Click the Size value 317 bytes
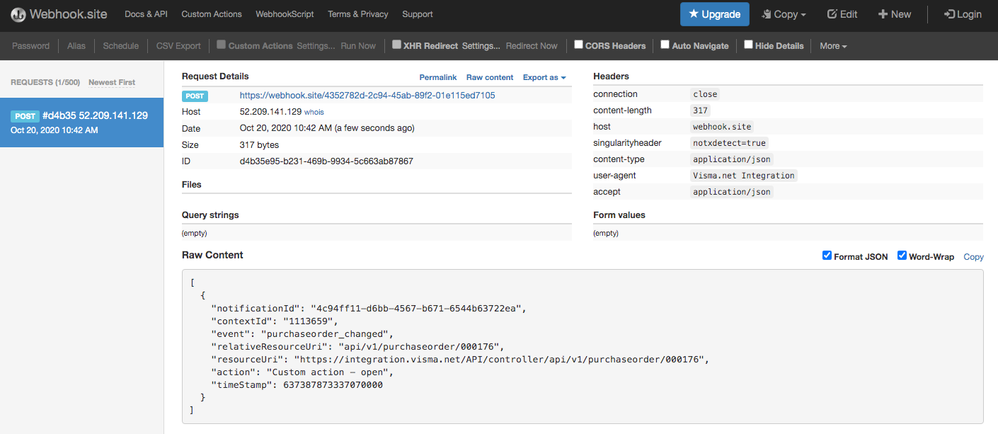The height and width of the screenshot is (434, 998). pyautogui.click(x=260, y=145)
